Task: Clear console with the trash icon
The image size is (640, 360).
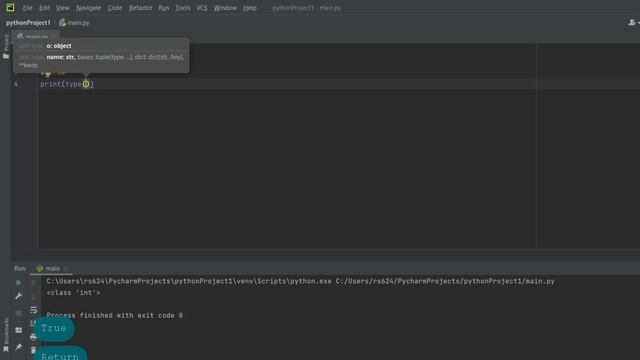Action: (x=33, y=350)
